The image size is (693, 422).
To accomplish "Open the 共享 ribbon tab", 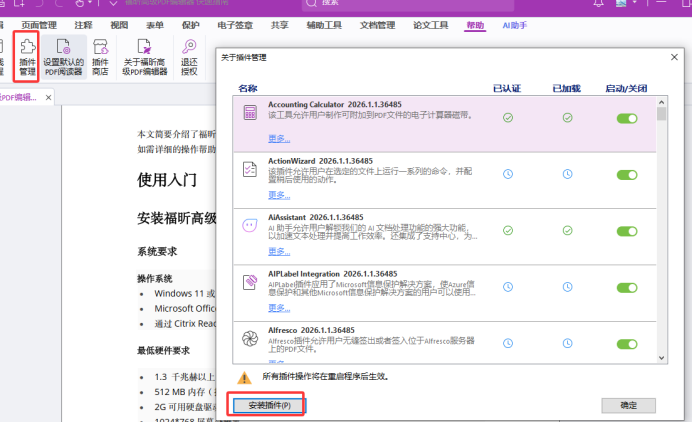I will [279, 26].
